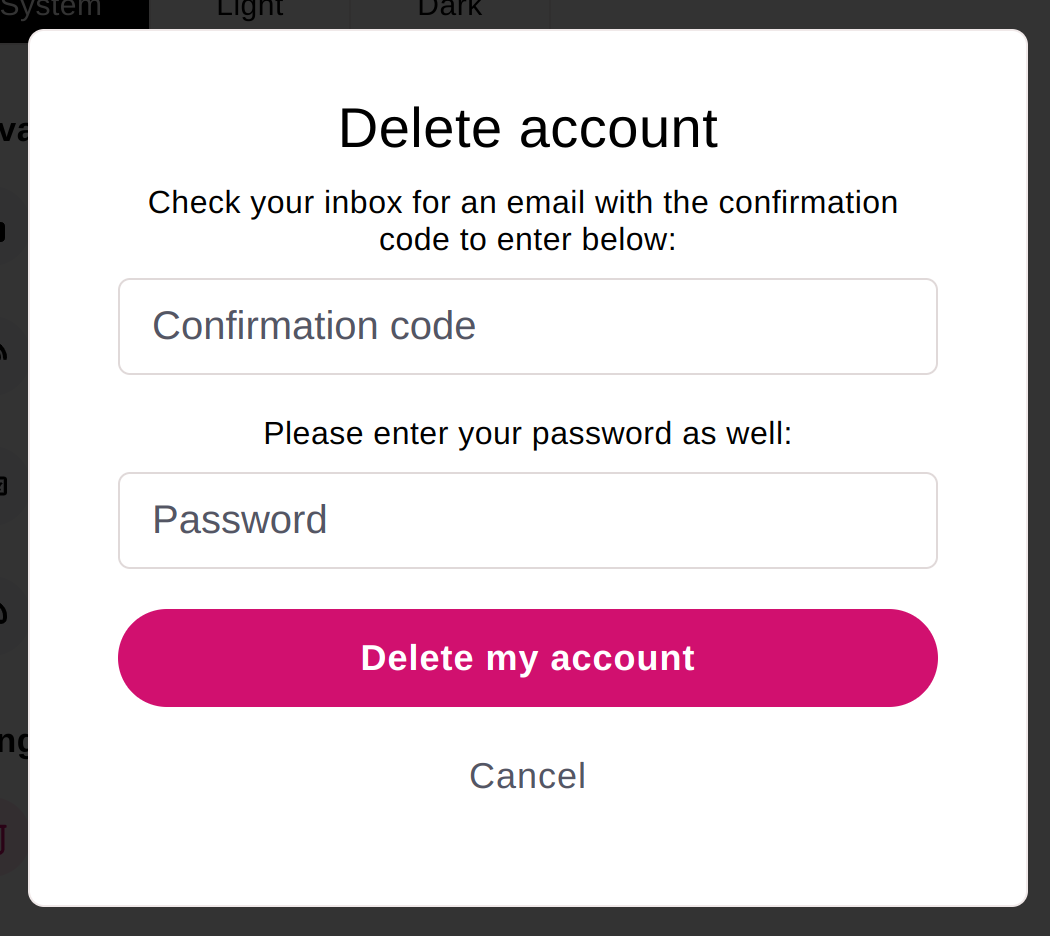Click the Delete account dialog heading
The height and width of the screenshot is (936, 1050).
[527, 128]
